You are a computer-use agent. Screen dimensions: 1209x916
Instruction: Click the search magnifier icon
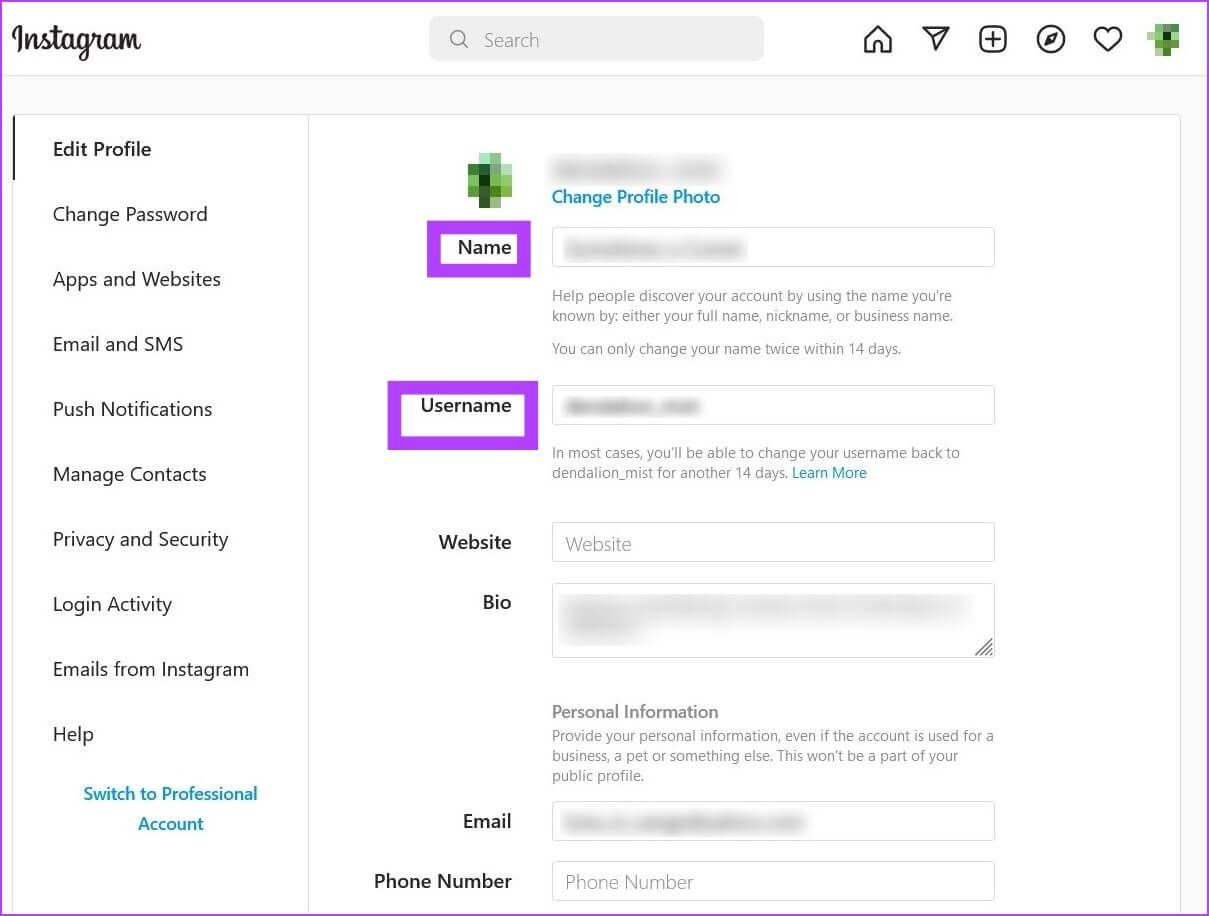[x=459, y=39]
